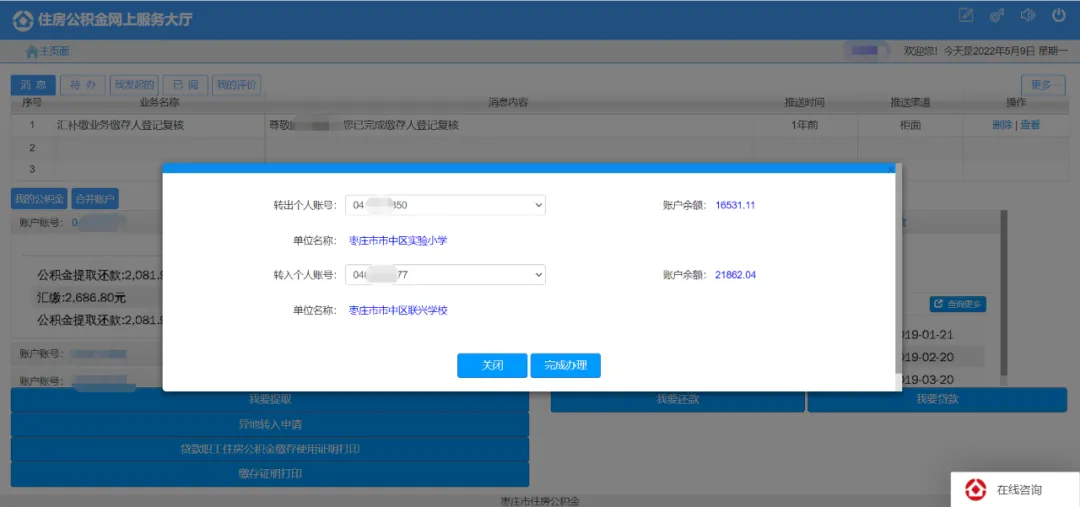Click the 合并账户 button
The height and width of the screenshot is (507, 1080).
pyautogui.click(x=95, y=198)
